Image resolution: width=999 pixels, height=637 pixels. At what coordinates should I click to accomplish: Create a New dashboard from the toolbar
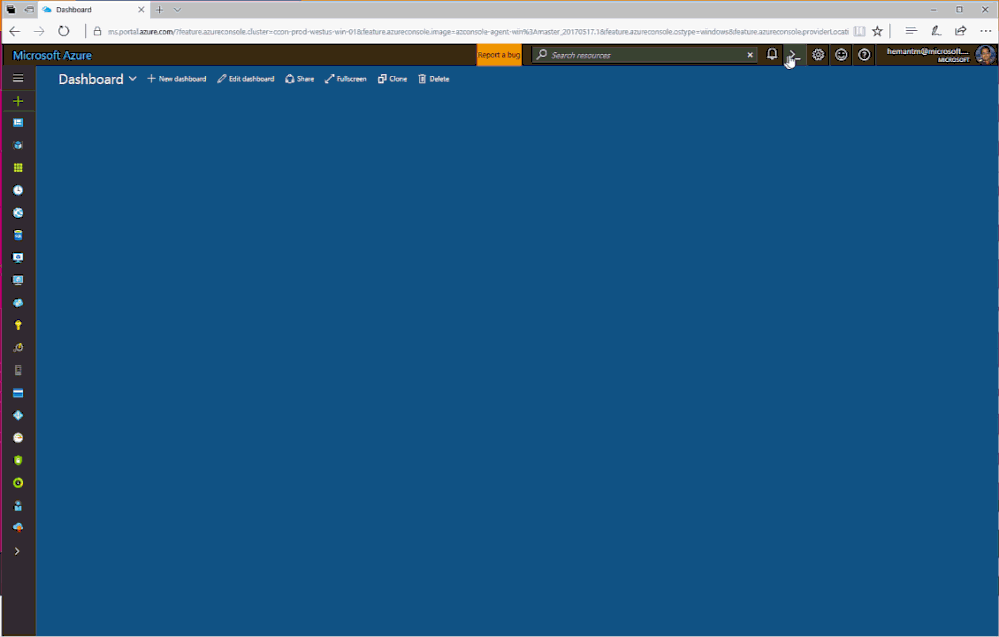pos(177,78)
